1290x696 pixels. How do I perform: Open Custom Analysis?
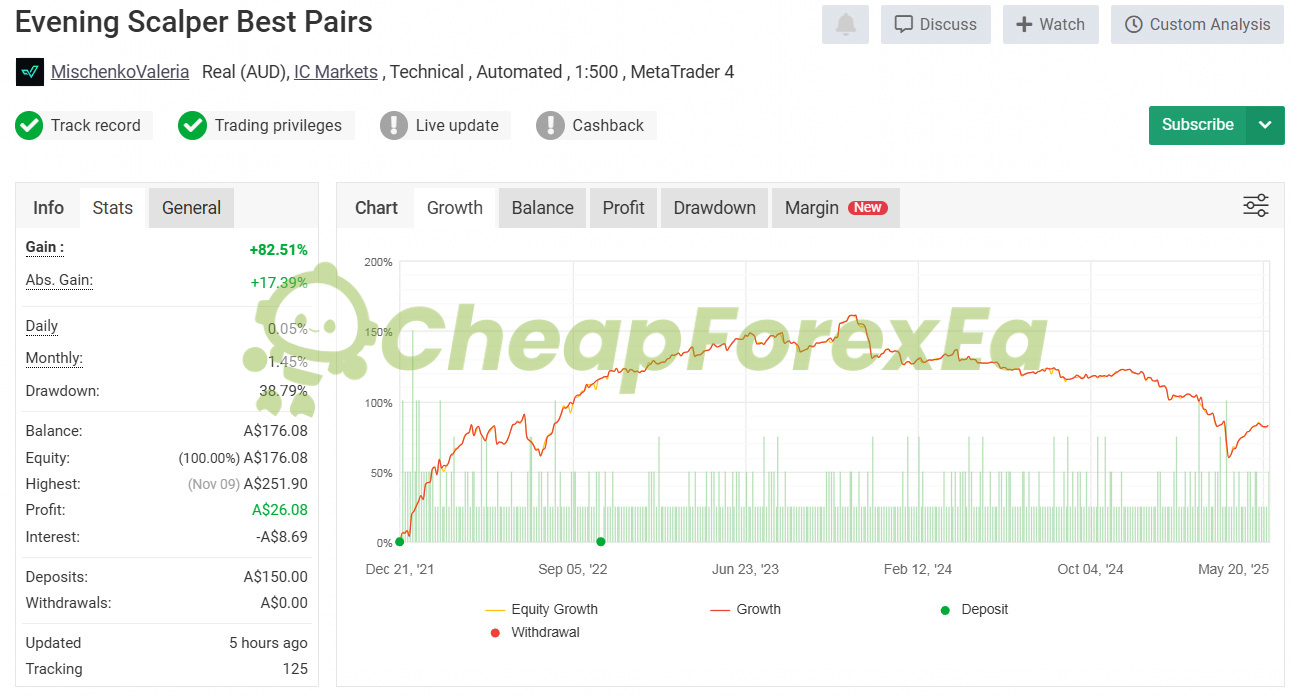tap(1197, 24)
